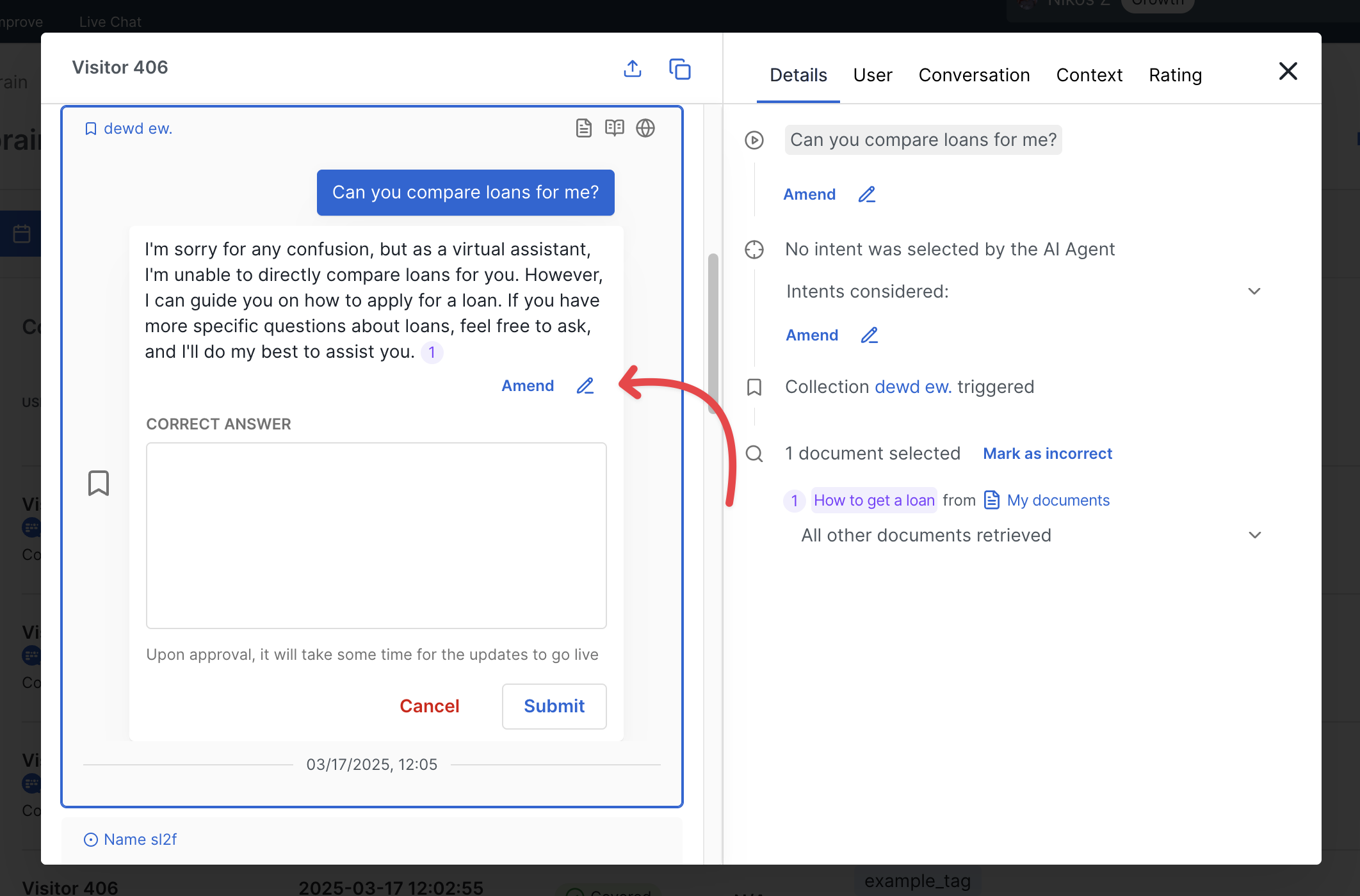Click the large bookmark icon left of answer box
The height and width of the screenshot is (896, 1360).
point(99,483)
